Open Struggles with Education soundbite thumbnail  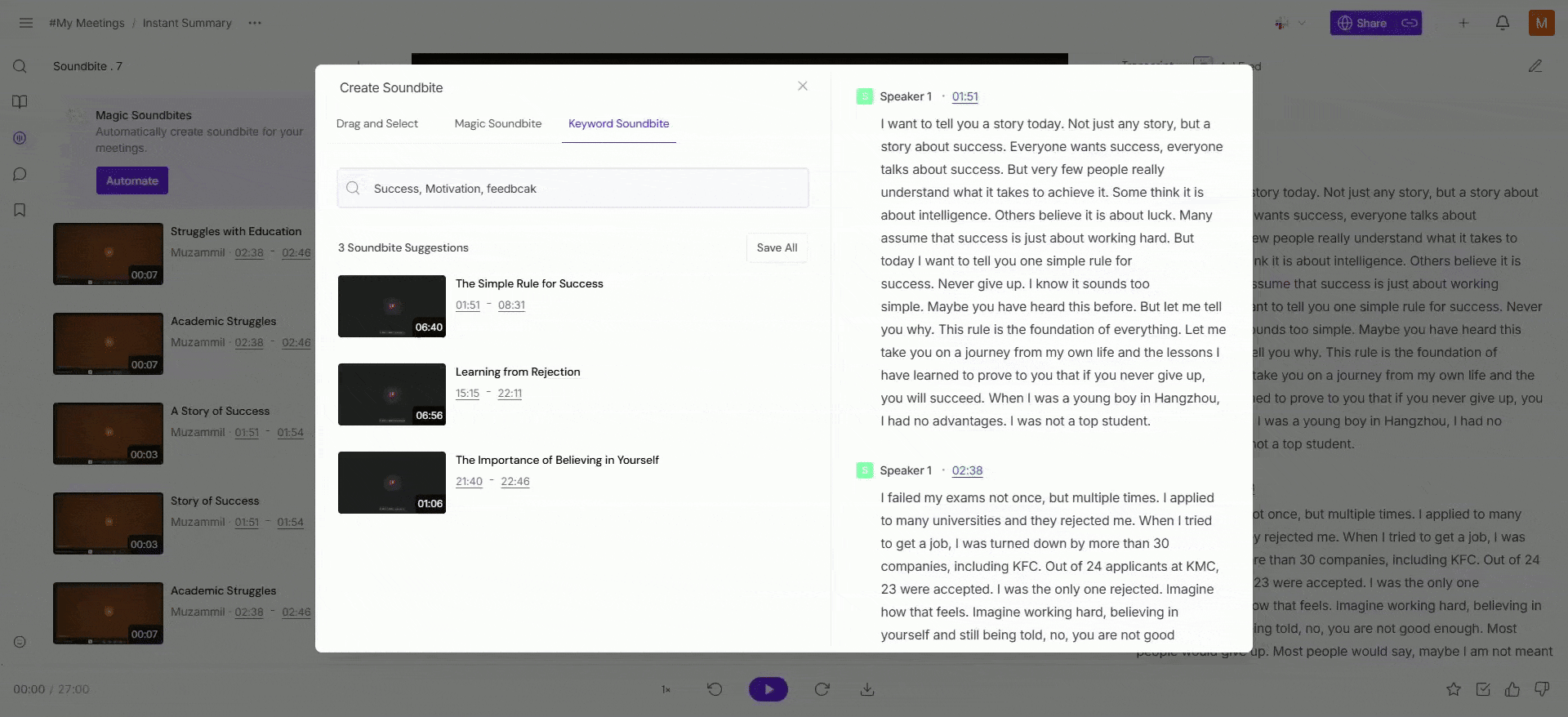(108, 254)
